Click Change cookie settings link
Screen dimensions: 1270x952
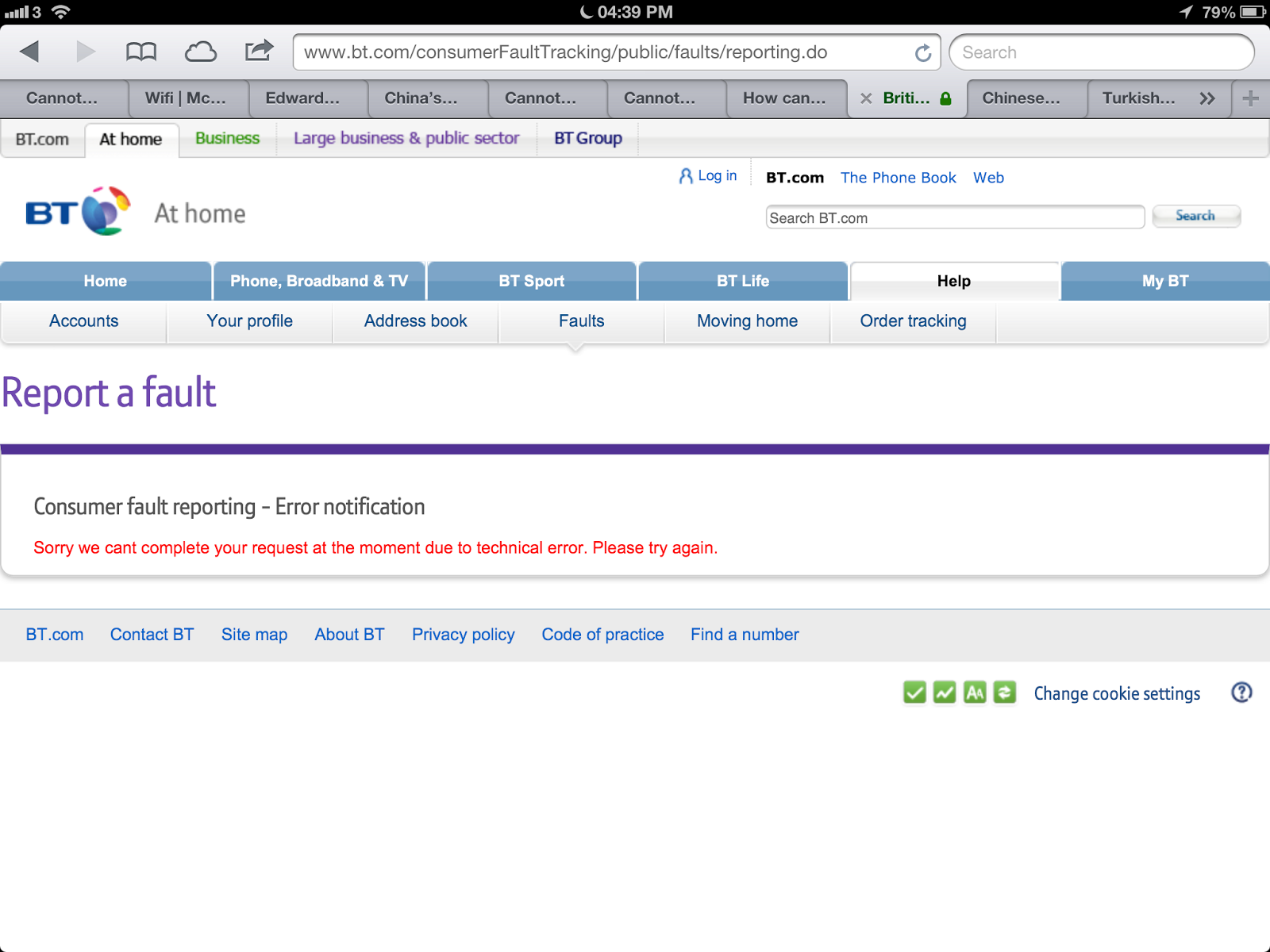1118,693
